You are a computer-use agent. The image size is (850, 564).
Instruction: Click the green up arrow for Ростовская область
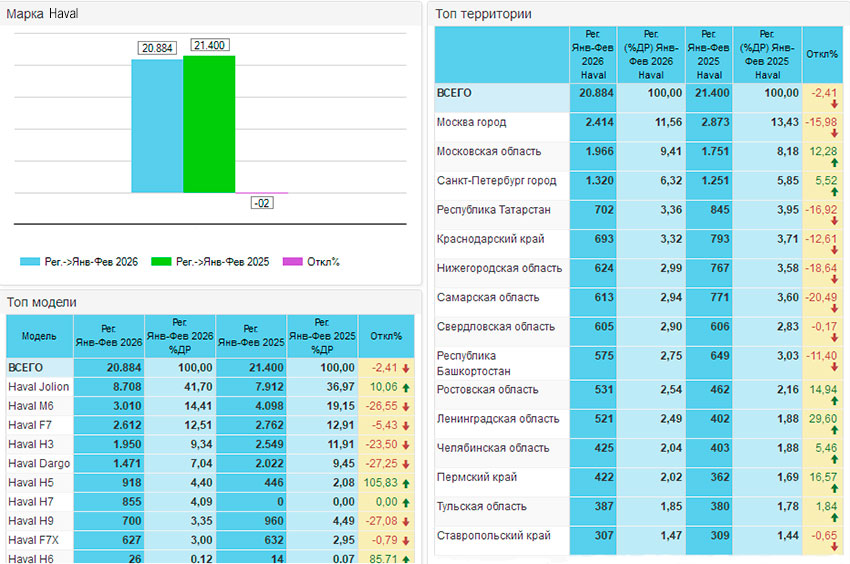(x=834, y=399)
